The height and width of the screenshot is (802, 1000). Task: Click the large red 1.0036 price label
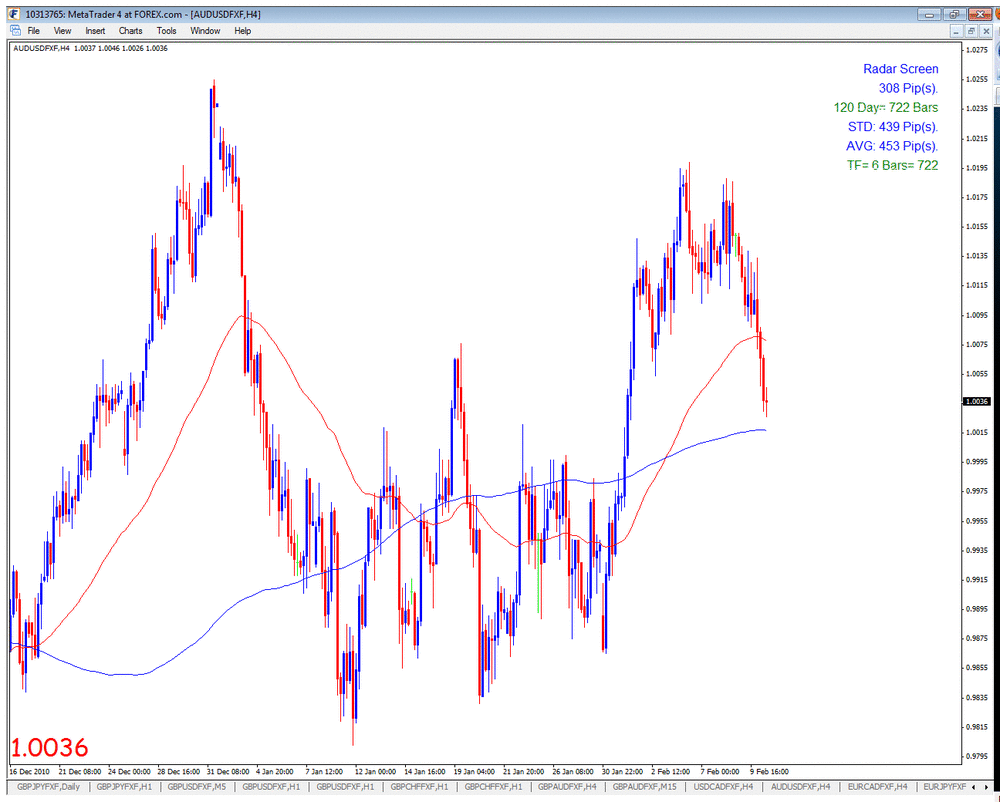pyautogui.click(x=50, y=747)
